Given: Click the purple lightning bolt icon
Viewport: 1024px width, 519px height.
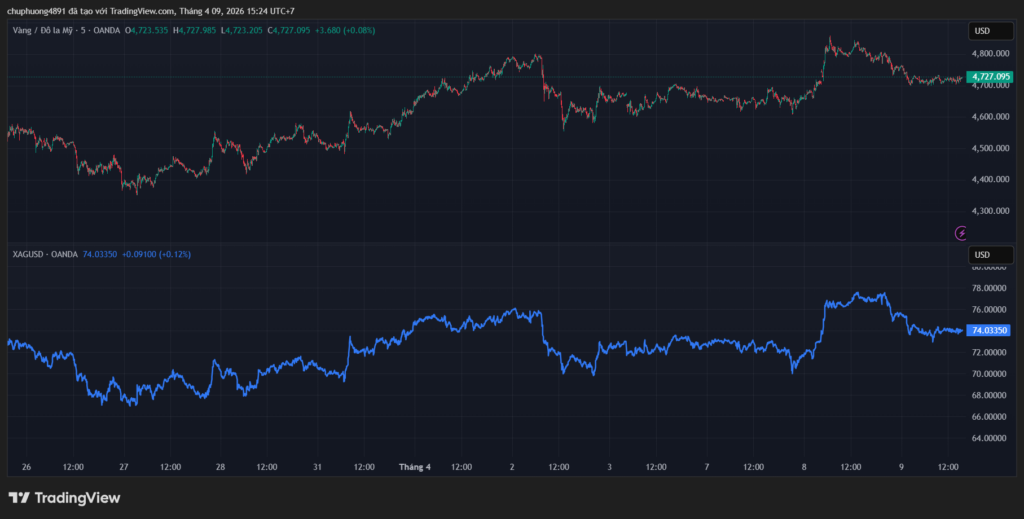Looking at the screenshot, I should [962, 233].
